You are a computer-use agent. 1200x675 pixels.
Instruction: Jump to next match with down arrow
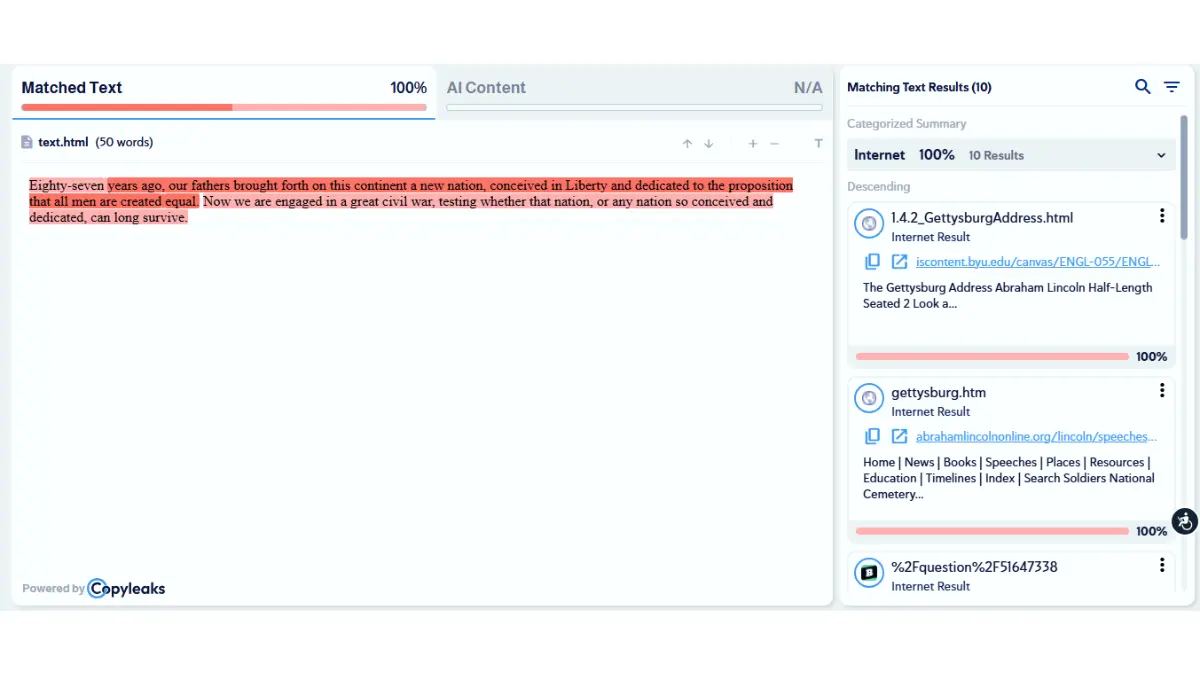coord(708,143)
